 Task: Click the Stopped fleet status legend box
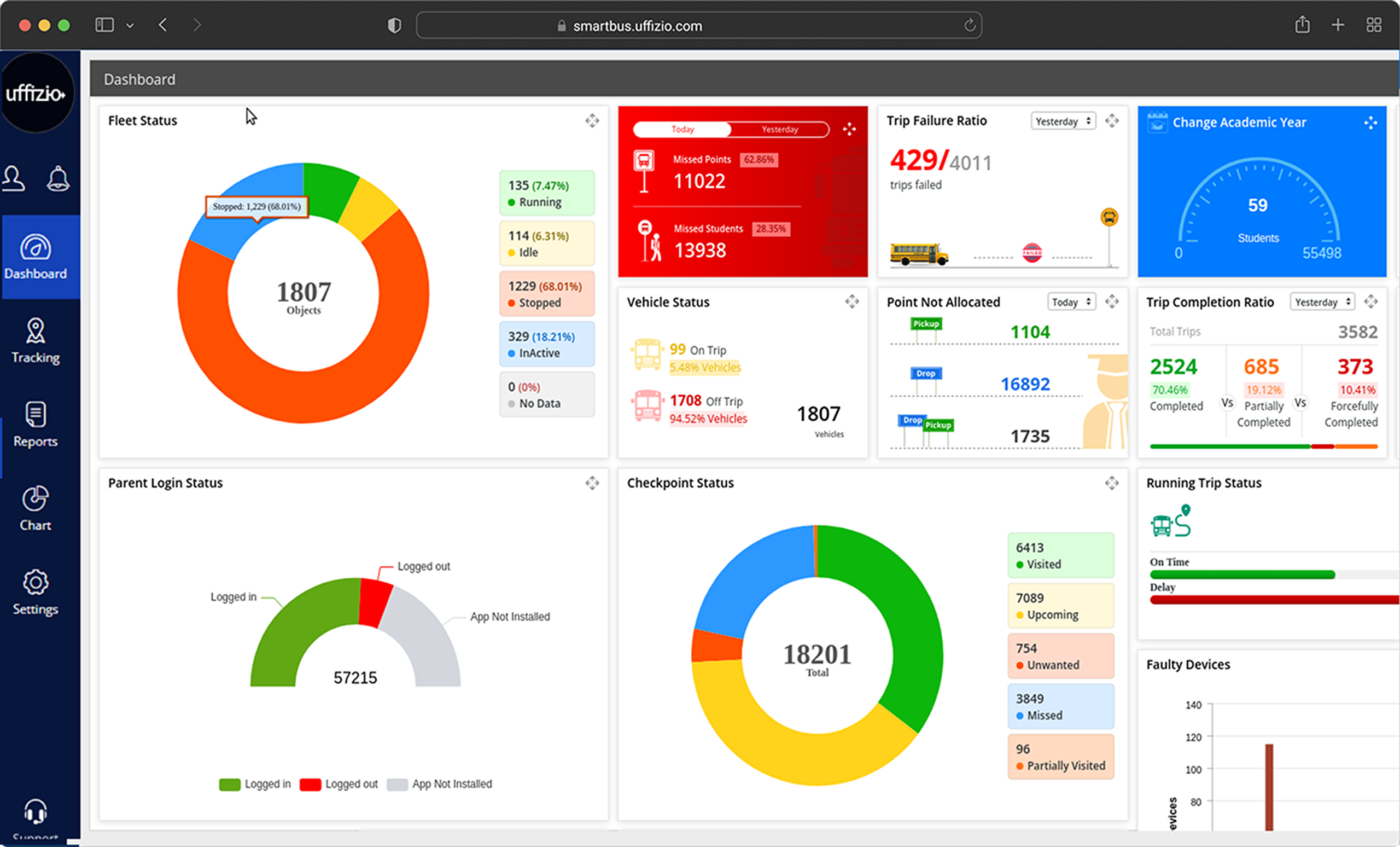tap(546, 294)
